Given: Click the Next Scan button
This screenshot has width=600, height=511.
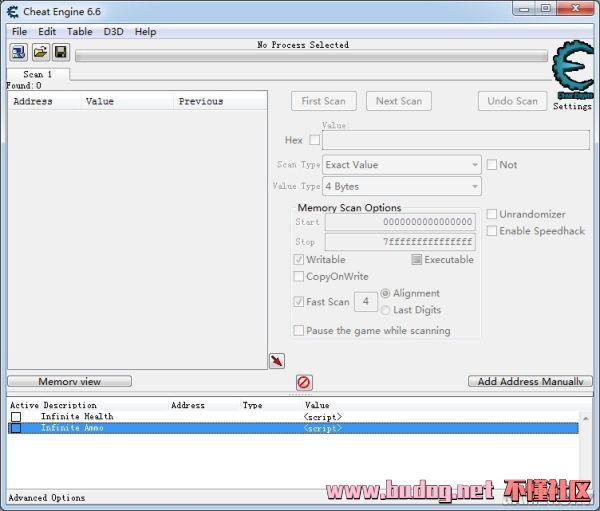Looking at the screenshot, I should 399,101.
